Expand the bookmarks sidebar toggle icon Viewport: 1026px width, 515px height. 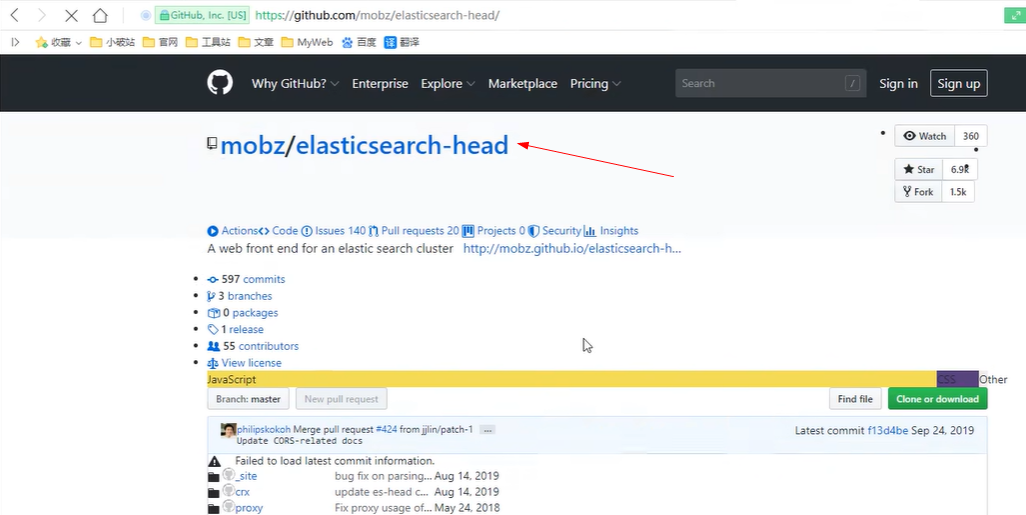16,42
